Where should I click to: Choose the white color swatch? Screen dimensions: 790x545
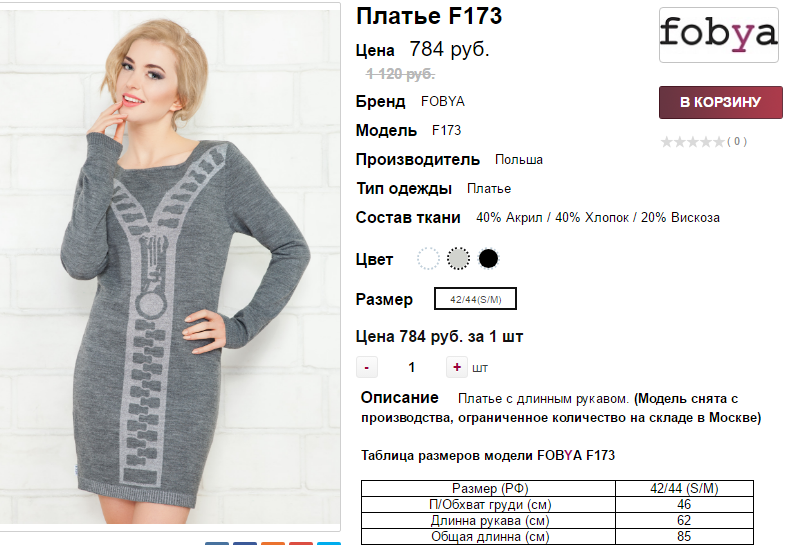coord(428,259)
